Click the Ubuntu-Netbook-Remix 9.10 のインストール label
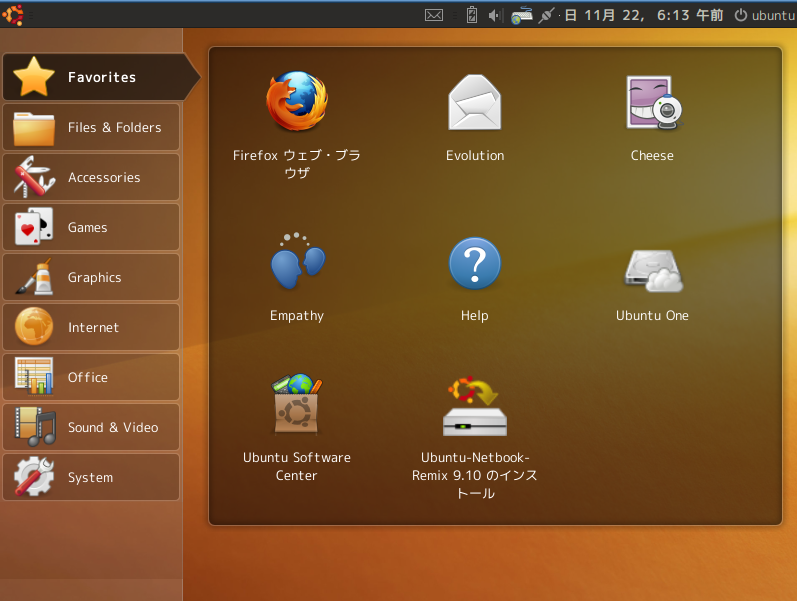This screenshot has height=601, width=797. 475,475
